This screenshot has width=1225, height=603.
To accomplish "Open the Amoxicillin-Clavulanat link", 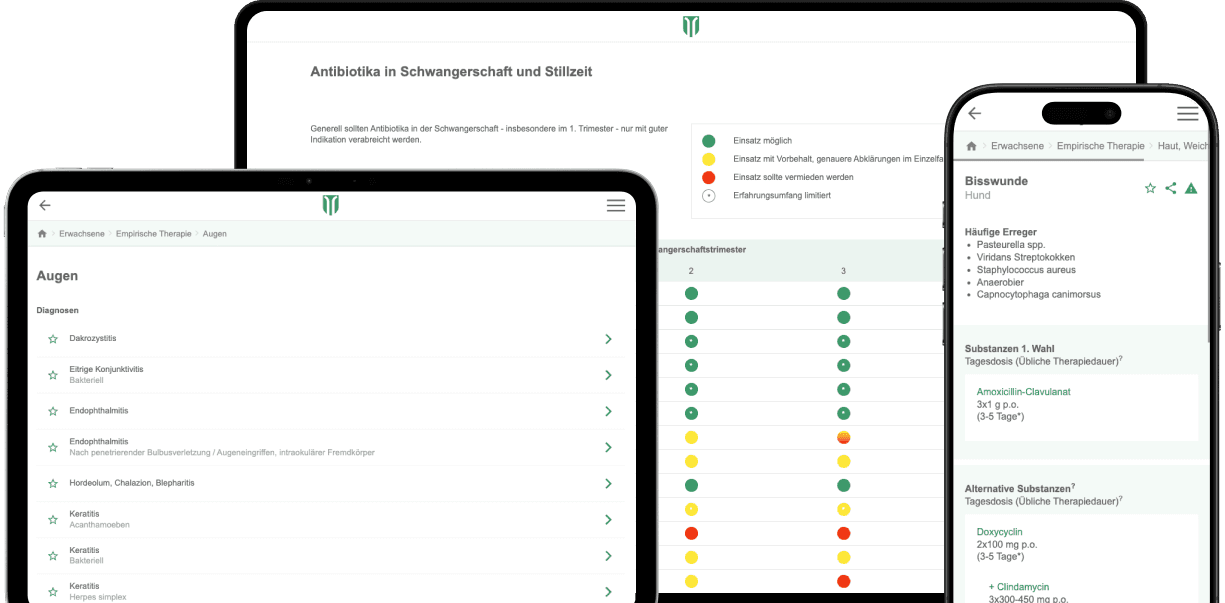I will pyautogui.click(x=1023, y=392).
